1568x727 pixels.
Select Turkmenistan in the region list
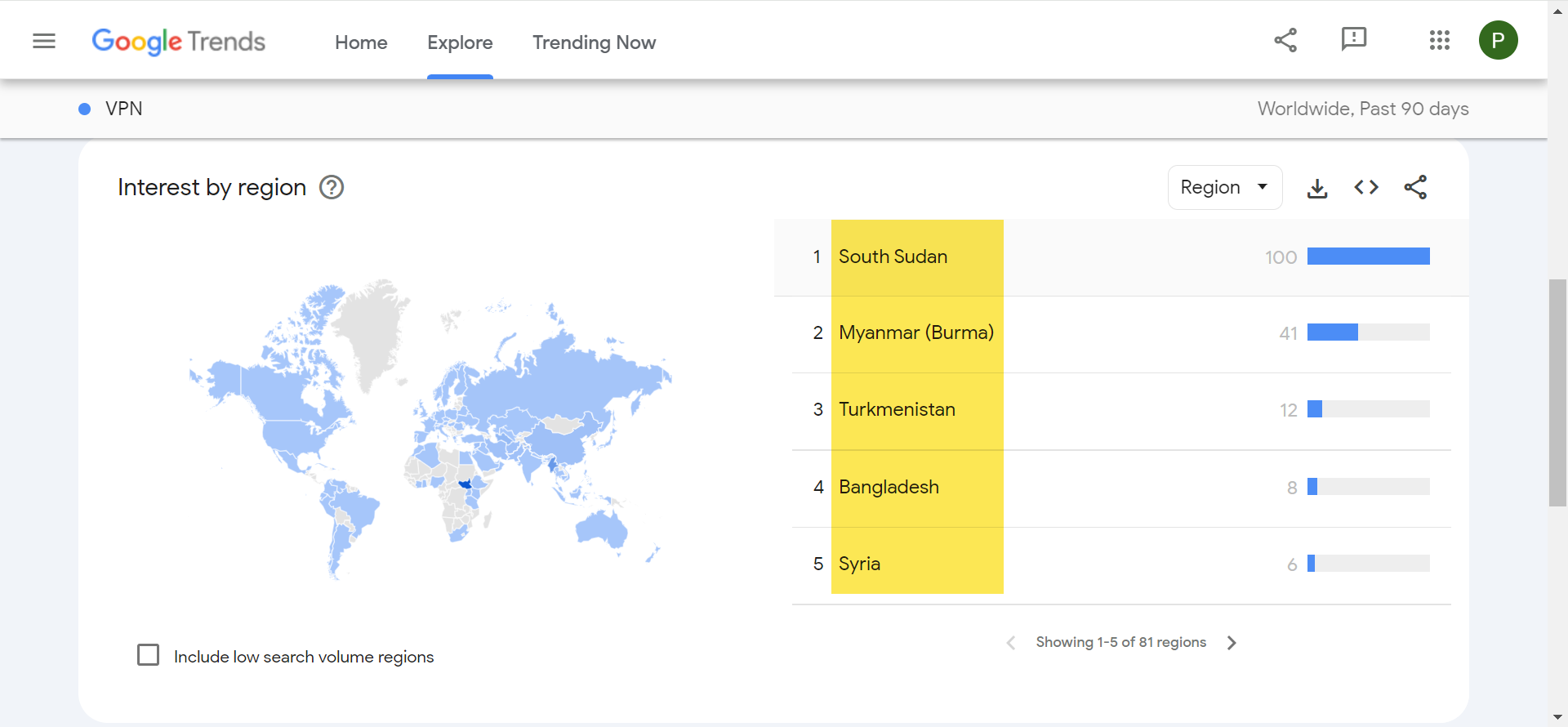coord(897,409)
